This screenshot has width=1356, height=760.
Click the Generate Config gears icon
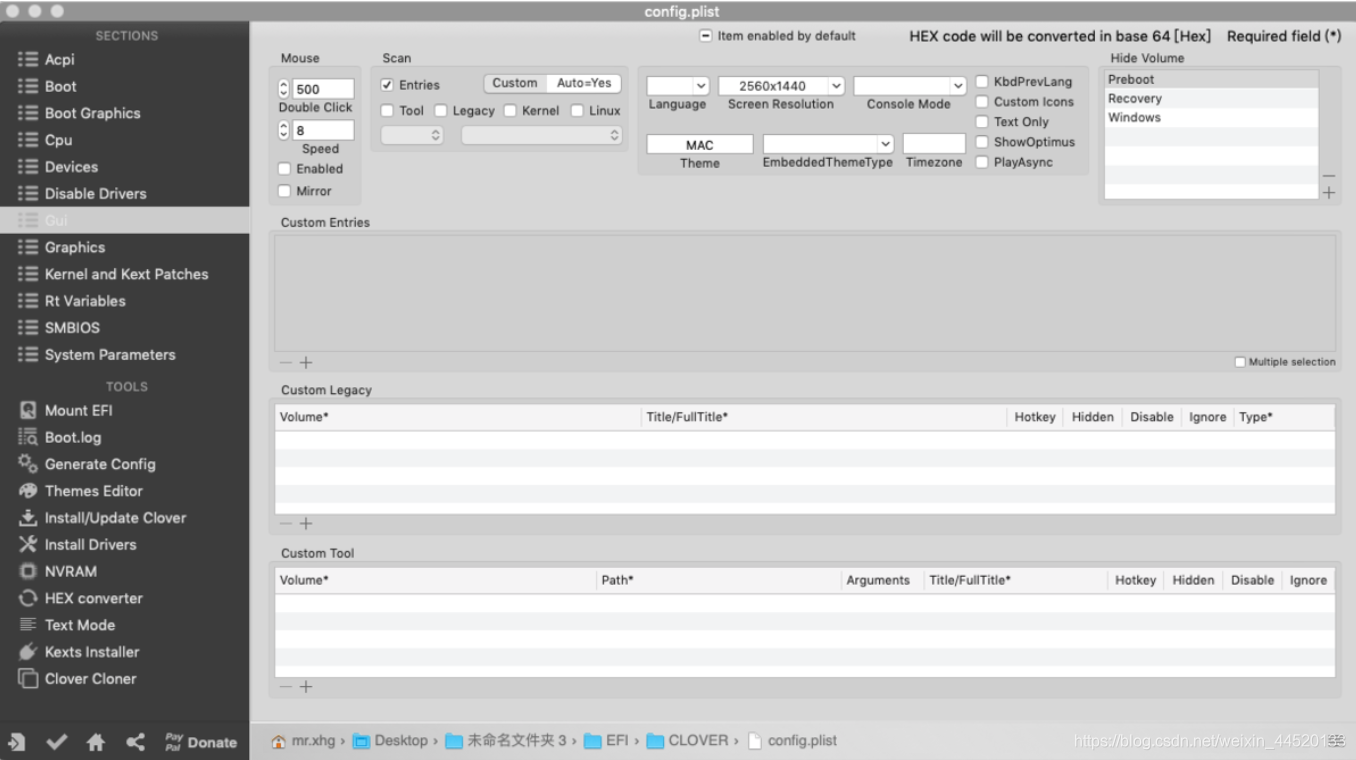pyautogui.click(x=28, y=464)
